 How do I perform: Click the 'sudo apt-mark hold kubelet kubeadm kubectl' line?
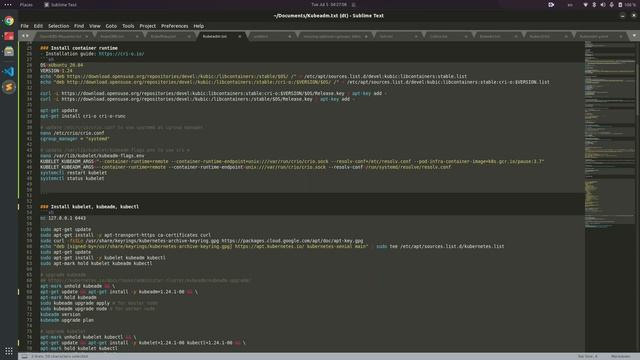96,263
